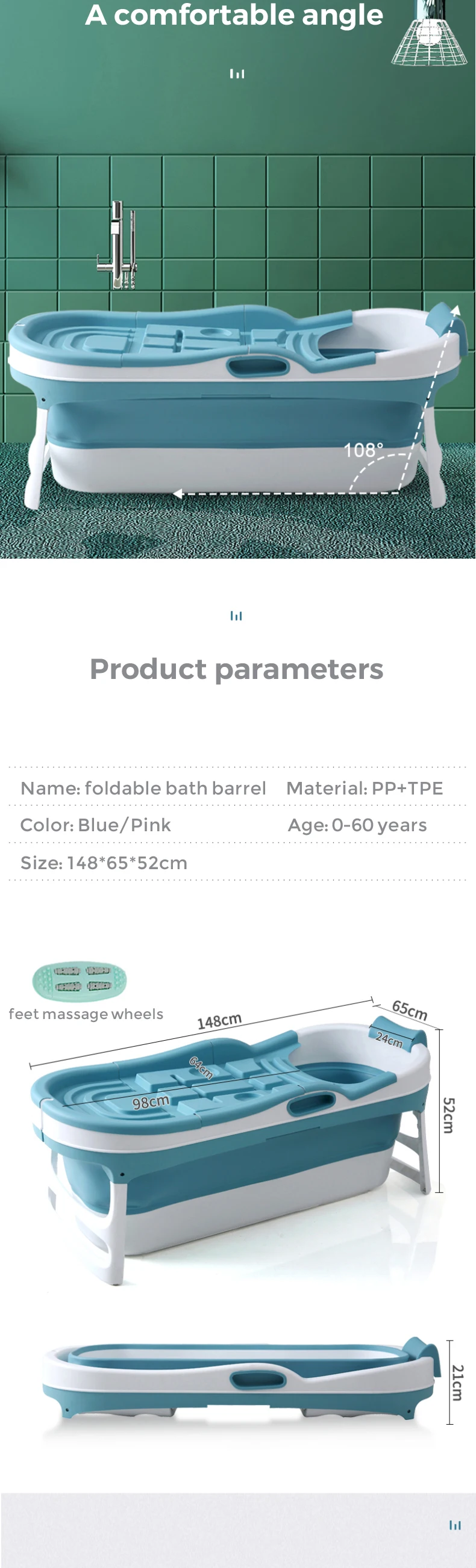The width and height of the screenshot is (476, 1568).
Task: Select the "Material: PP+TPE" text
Action: coord(365,789)
